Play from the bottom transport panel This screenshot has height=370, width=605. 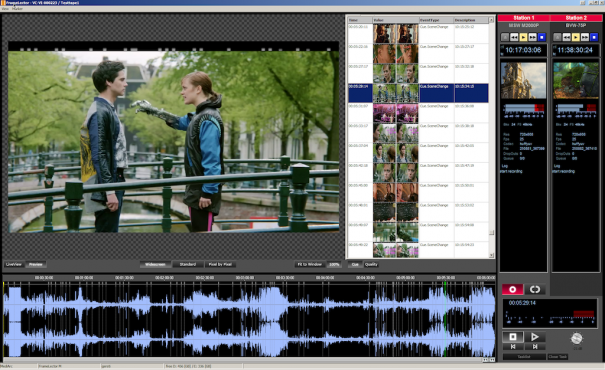(534, 337)
